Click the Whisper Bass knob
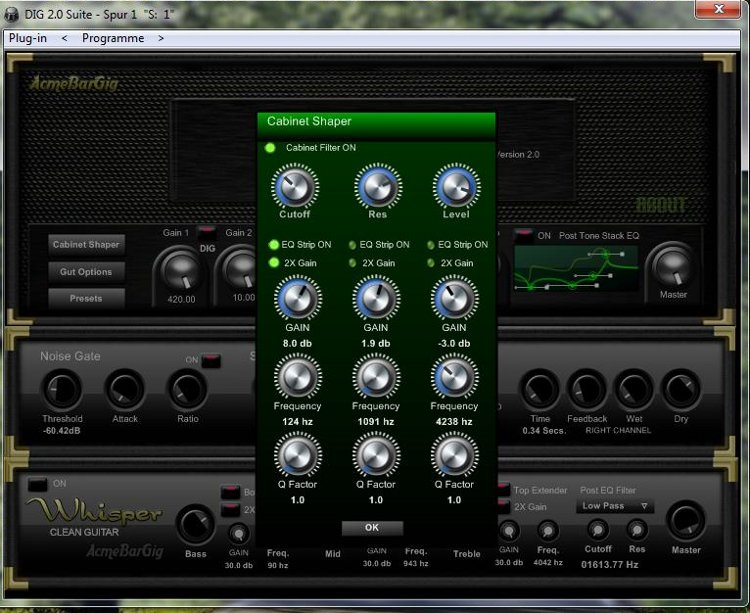The image size is (750, 613). pyautogui.click(x=196, y=525)
